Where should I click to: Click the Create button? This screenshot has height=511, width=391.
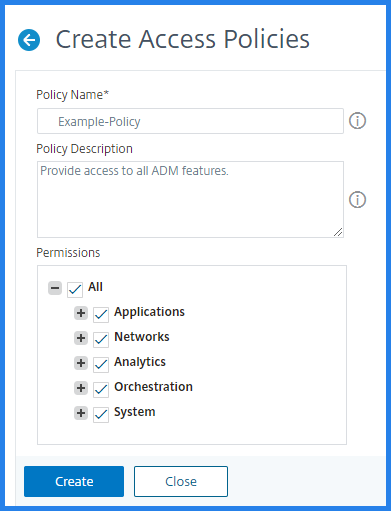pyautogui.click(x=74, y=481)
